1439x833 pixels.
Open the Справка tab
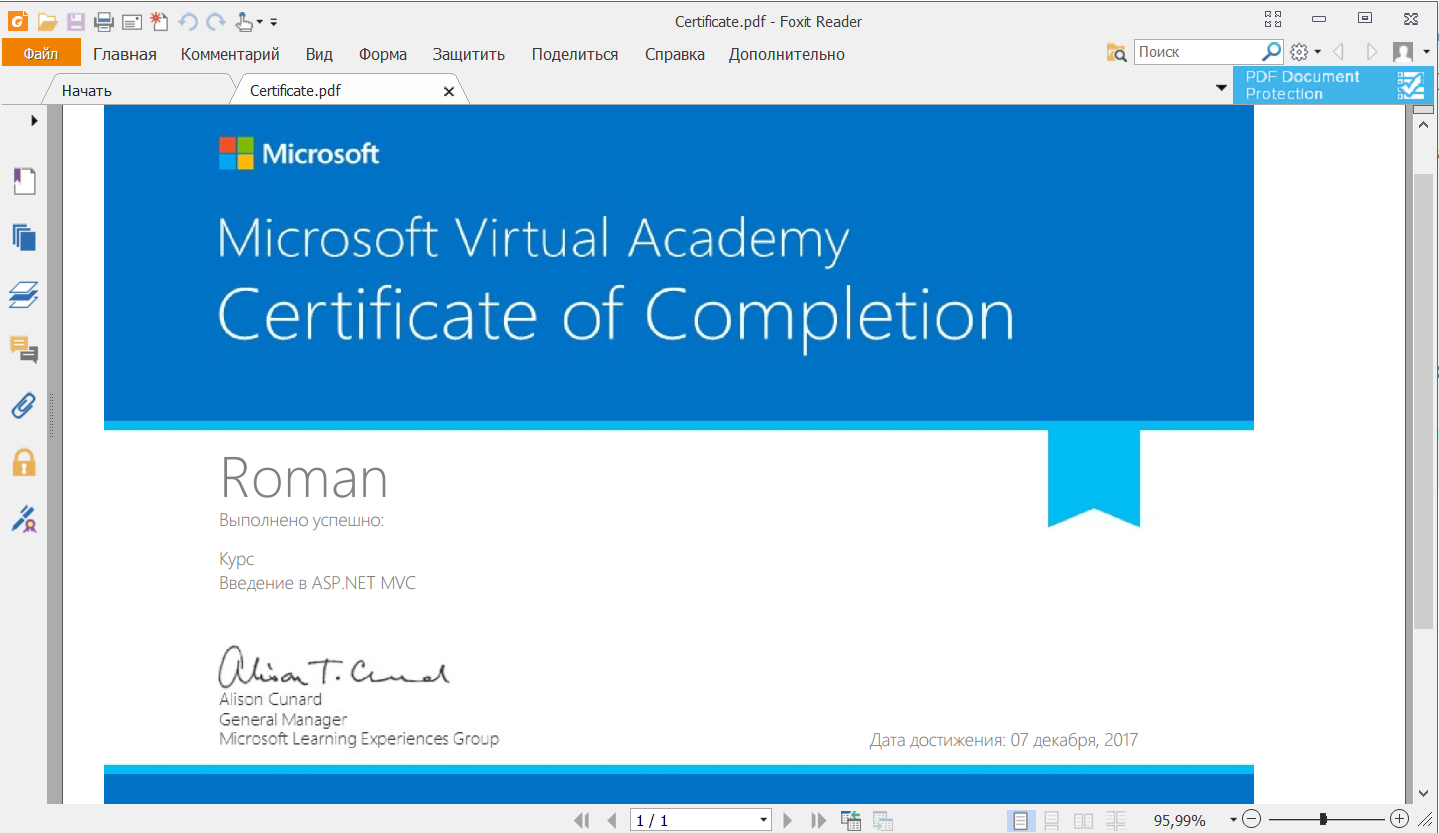pos(675,54)
